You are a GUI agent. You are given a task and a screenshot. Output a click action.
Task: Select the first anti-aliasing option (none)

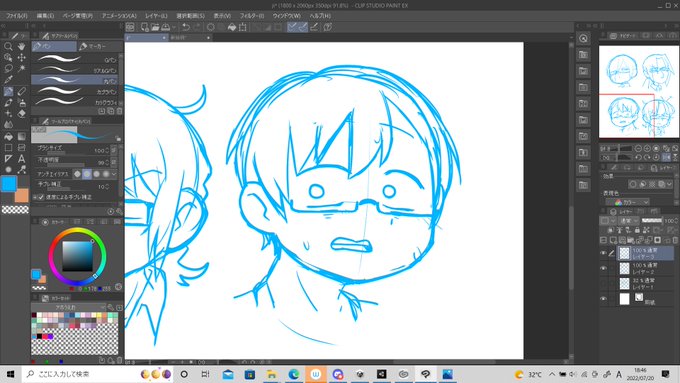point(78,174)
